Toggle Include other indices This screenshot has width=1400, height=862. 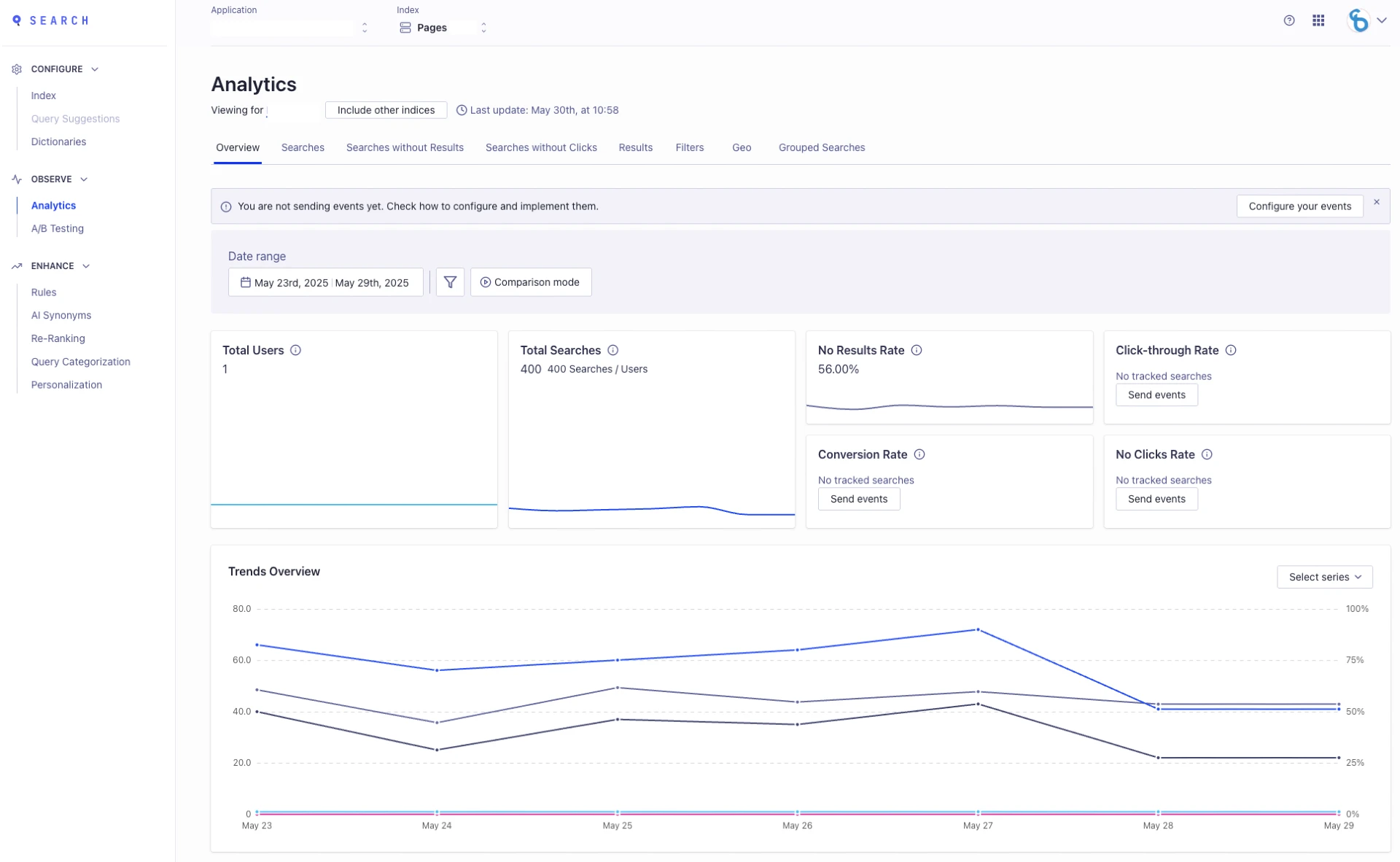[385, 110]
